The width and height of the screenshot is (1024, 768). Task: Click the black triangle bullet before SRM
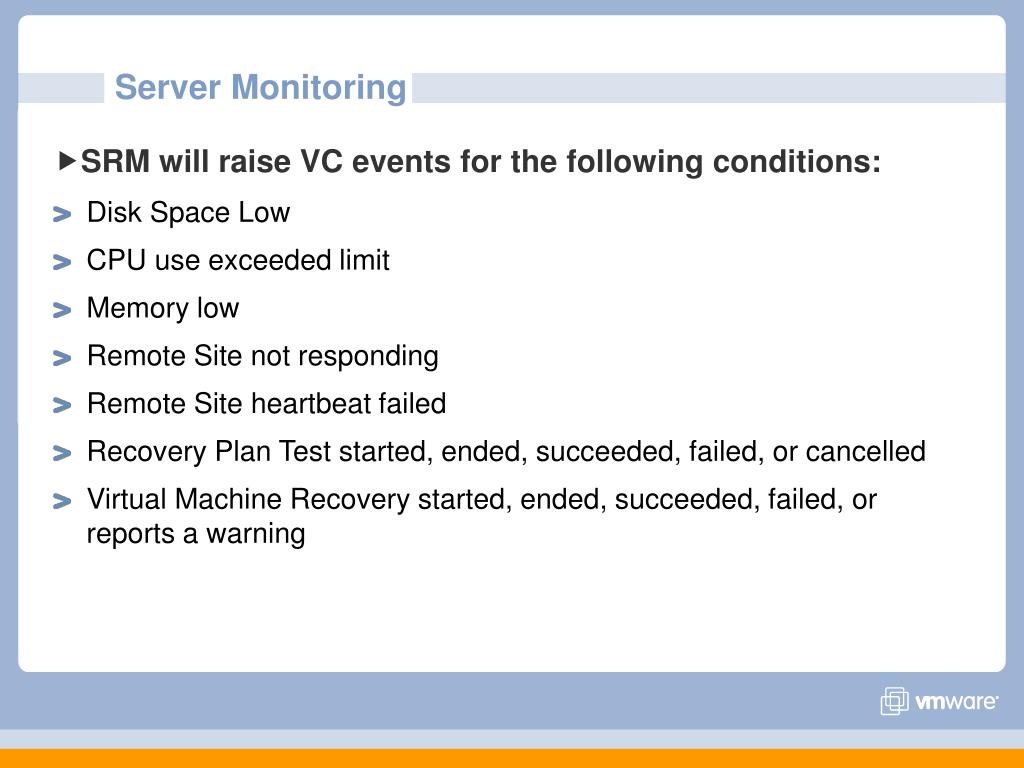(67, 161)
